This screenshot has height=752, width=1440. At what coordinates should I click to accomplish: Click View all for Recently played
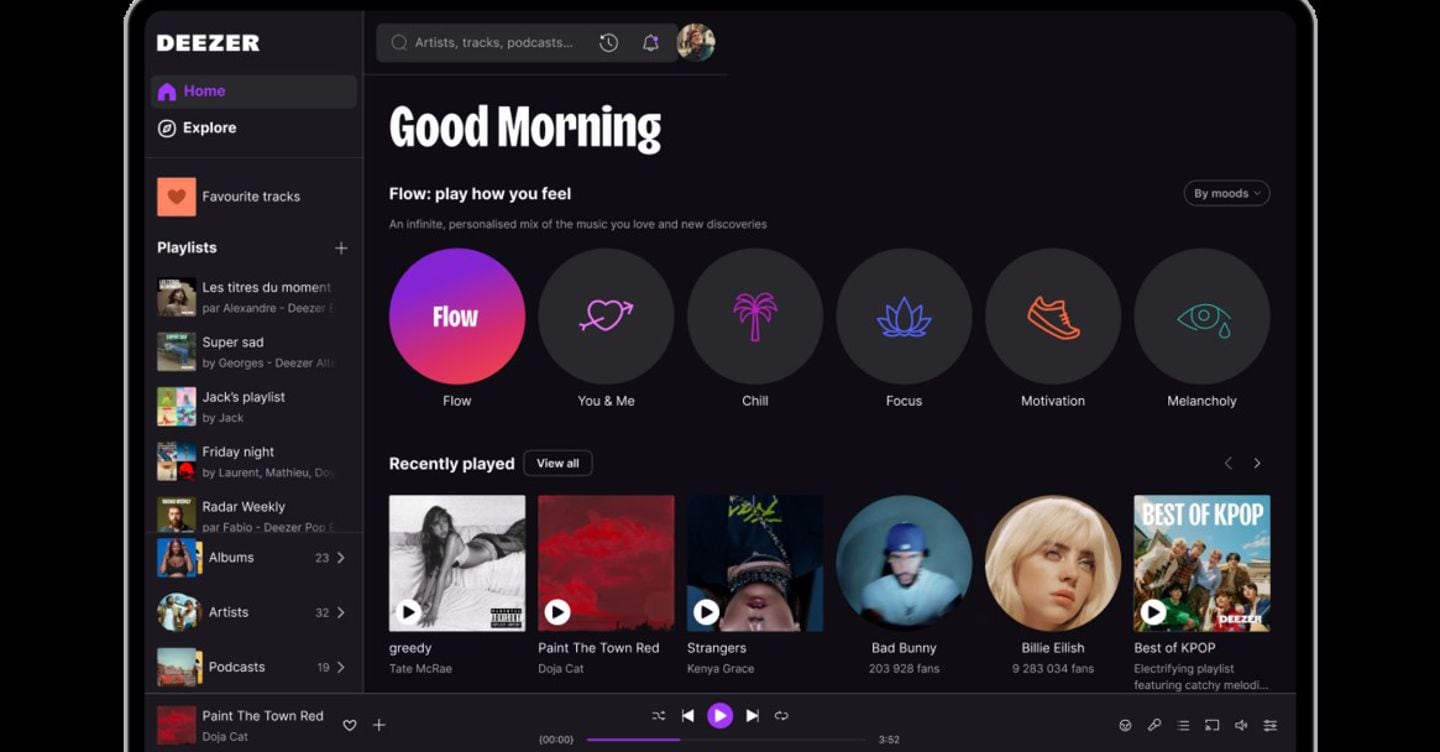click(x=557, y=463)
